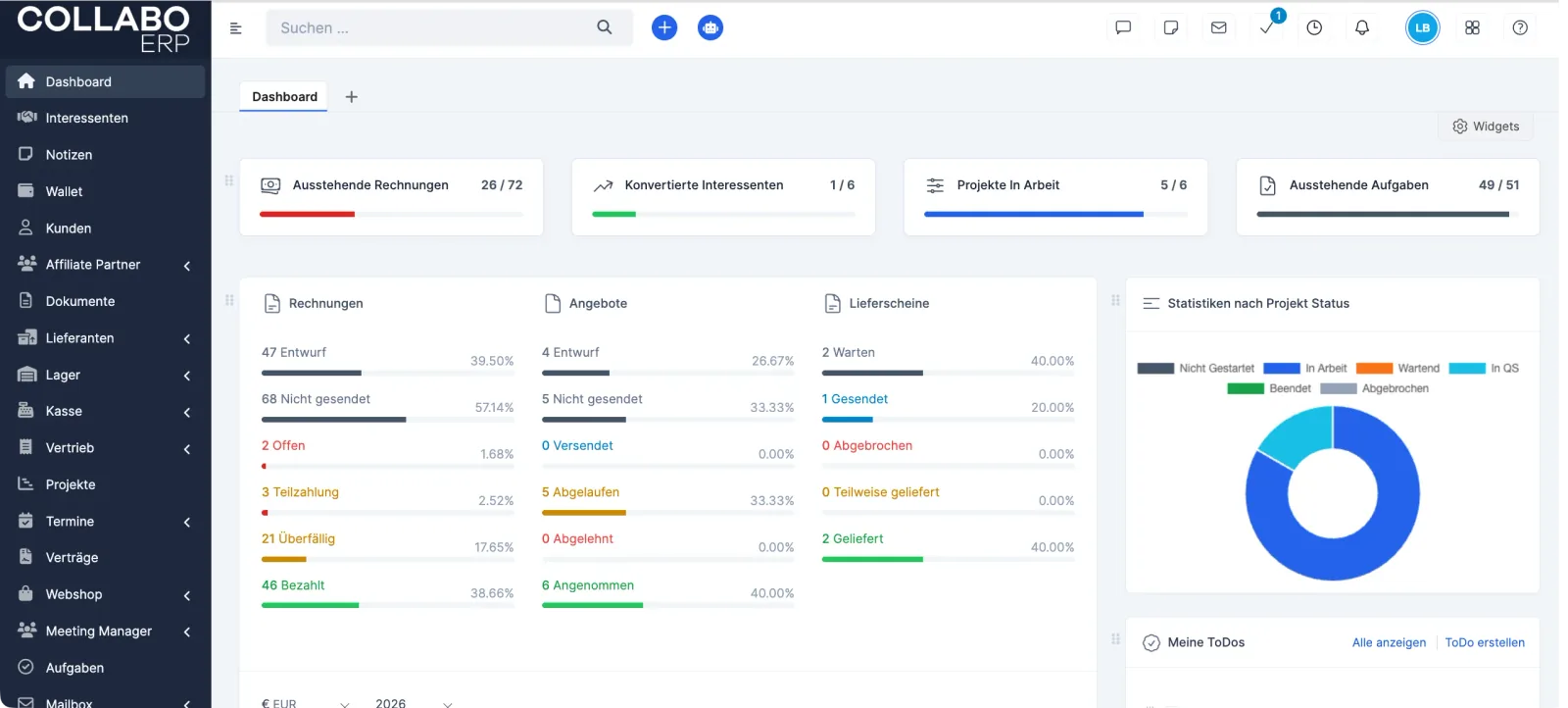
Task: Expand Lieferanten sidebar submenu
Action: pos(186,339)
